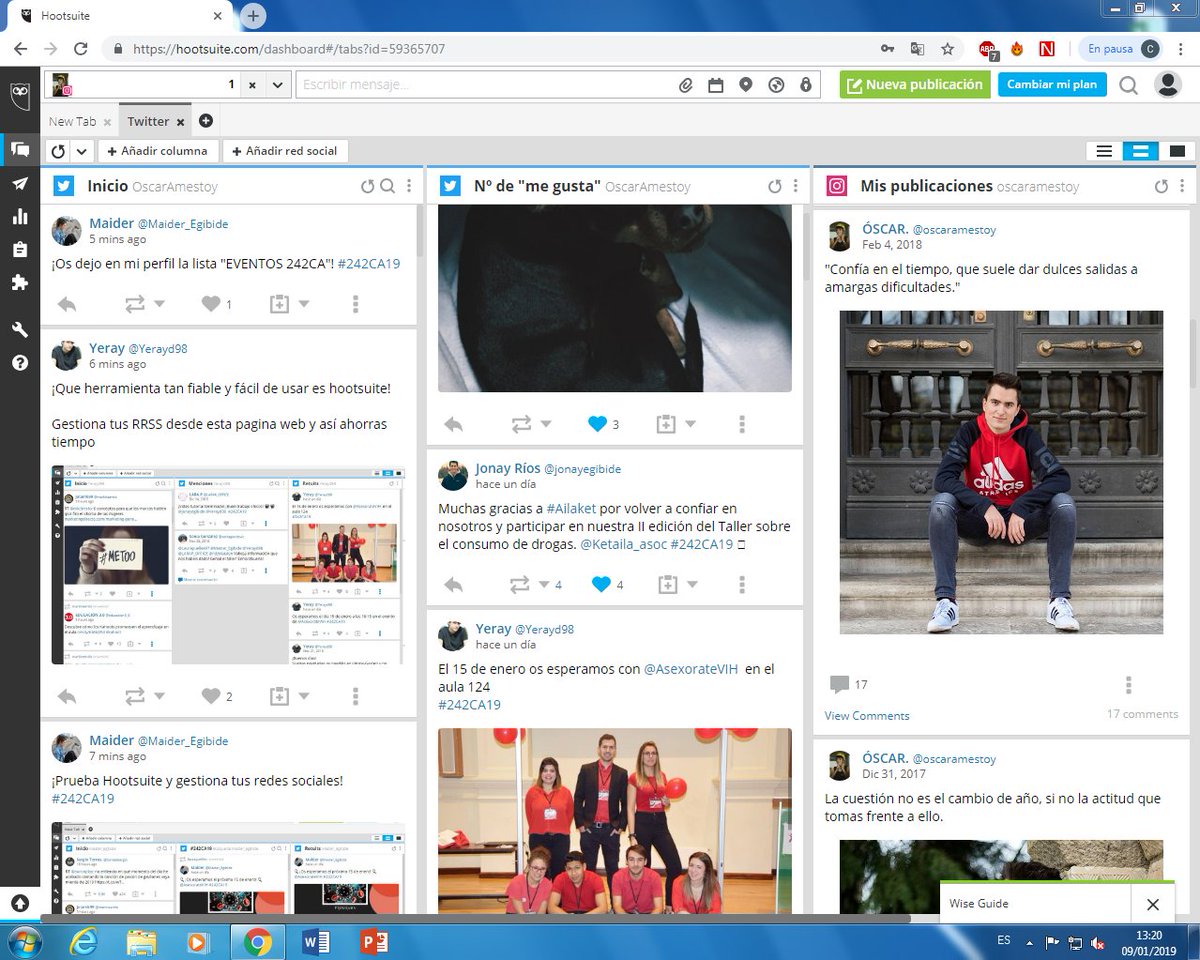This screenshot has width=1200, height=960.
Task: Switch to standard column view
Action: (1140, 151)
